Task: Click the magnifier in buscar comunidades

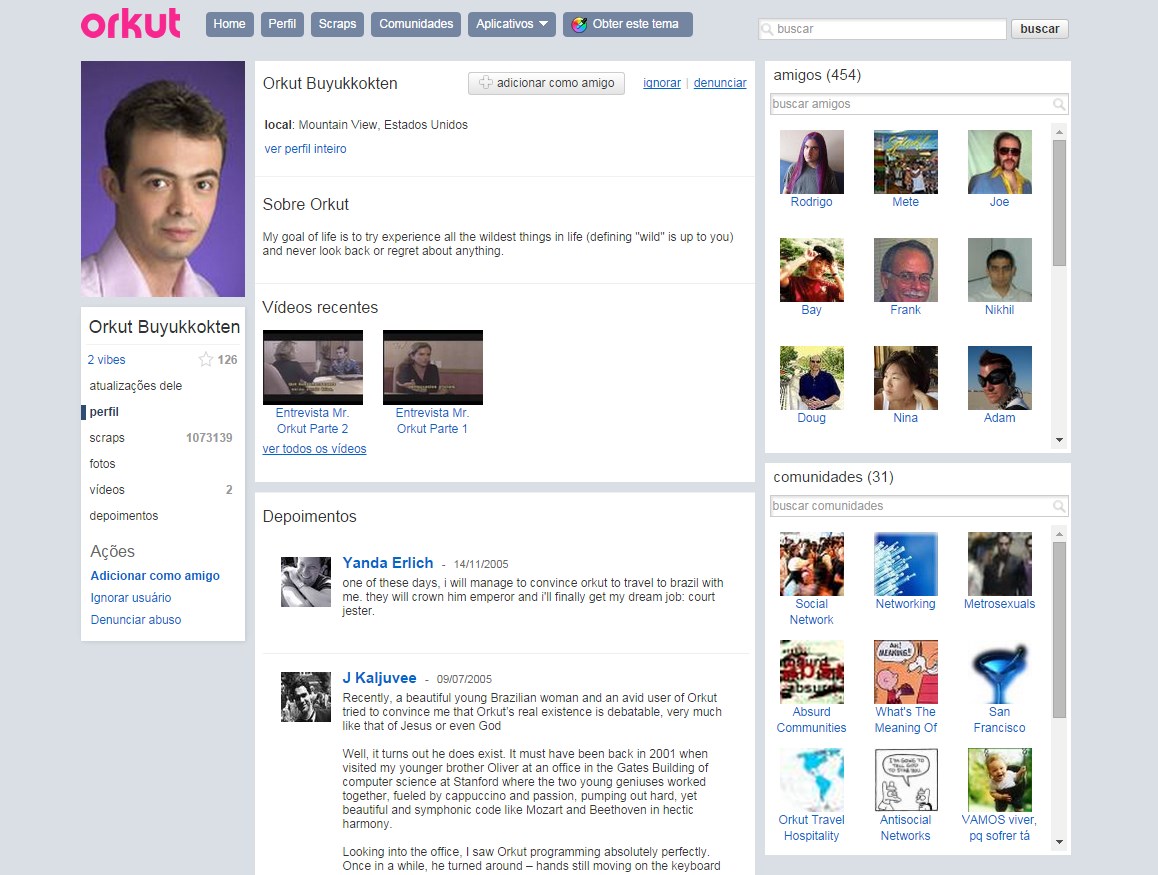Action: pos(1058,506)
